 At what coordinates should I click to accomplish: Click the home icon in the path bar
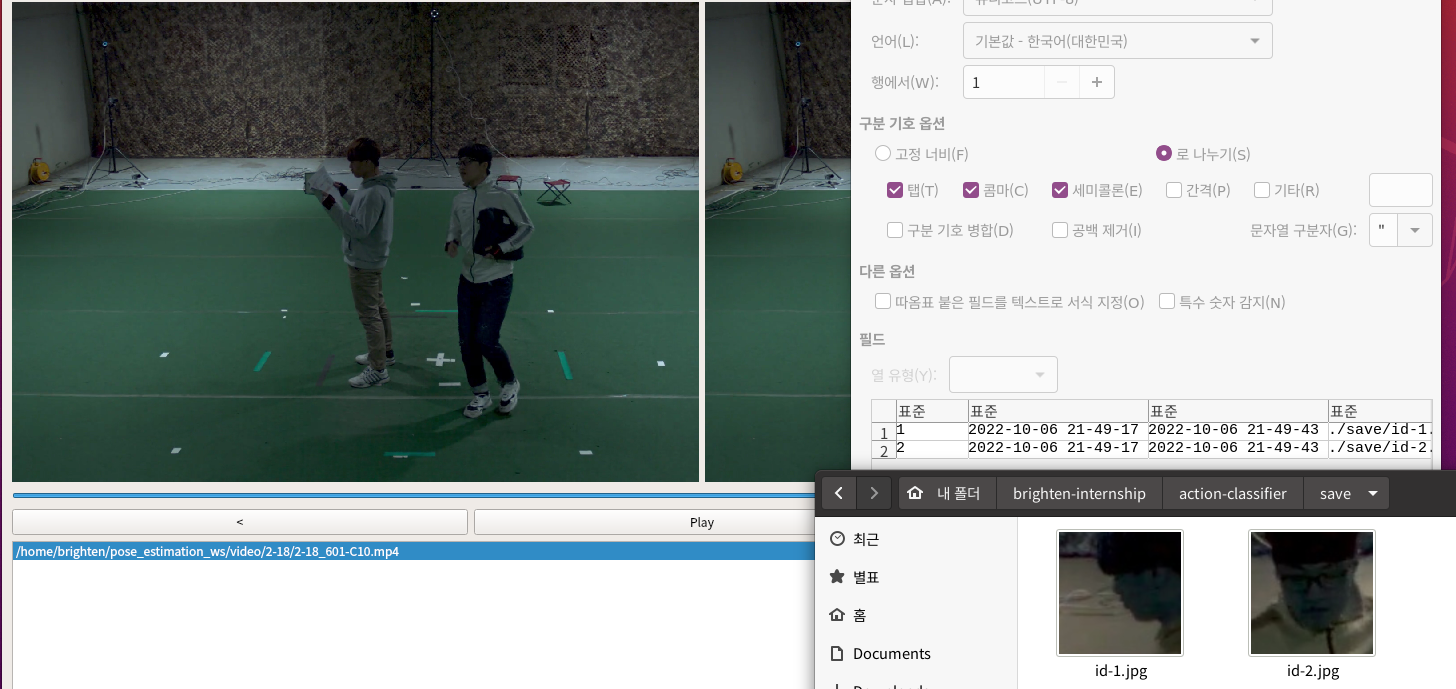(x=914, y=493)
